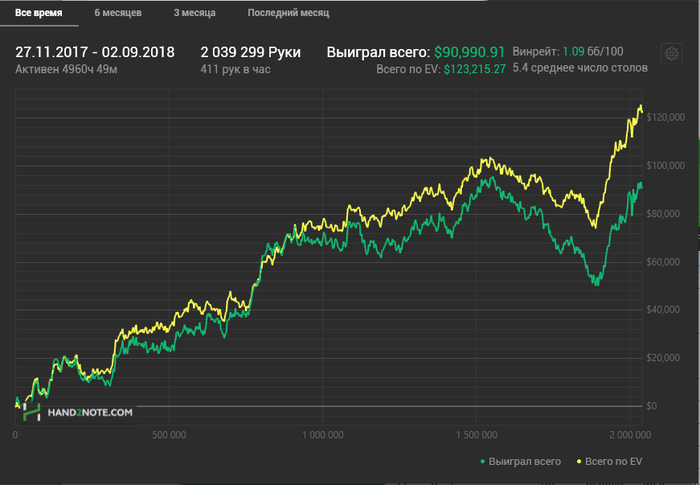The image size is (700, 485).
Task: Click the '1 000 000' x-axis label
Action: pos(323,435)
